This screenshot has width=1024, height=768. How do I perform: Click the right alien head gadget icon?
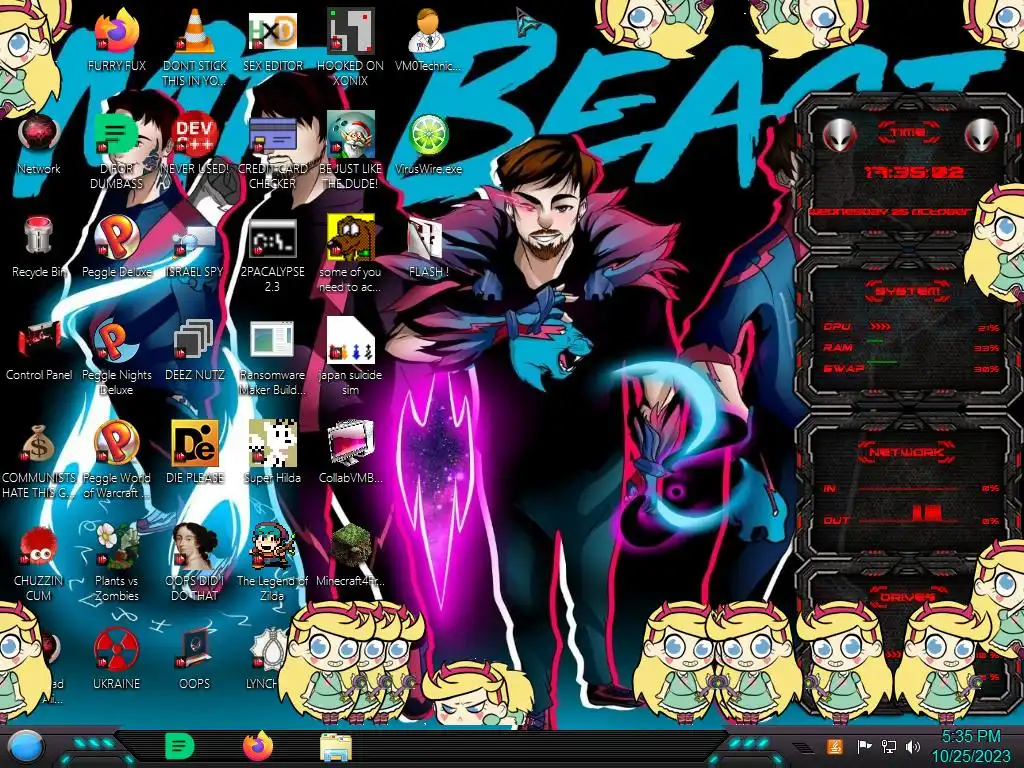pos(981,136)
